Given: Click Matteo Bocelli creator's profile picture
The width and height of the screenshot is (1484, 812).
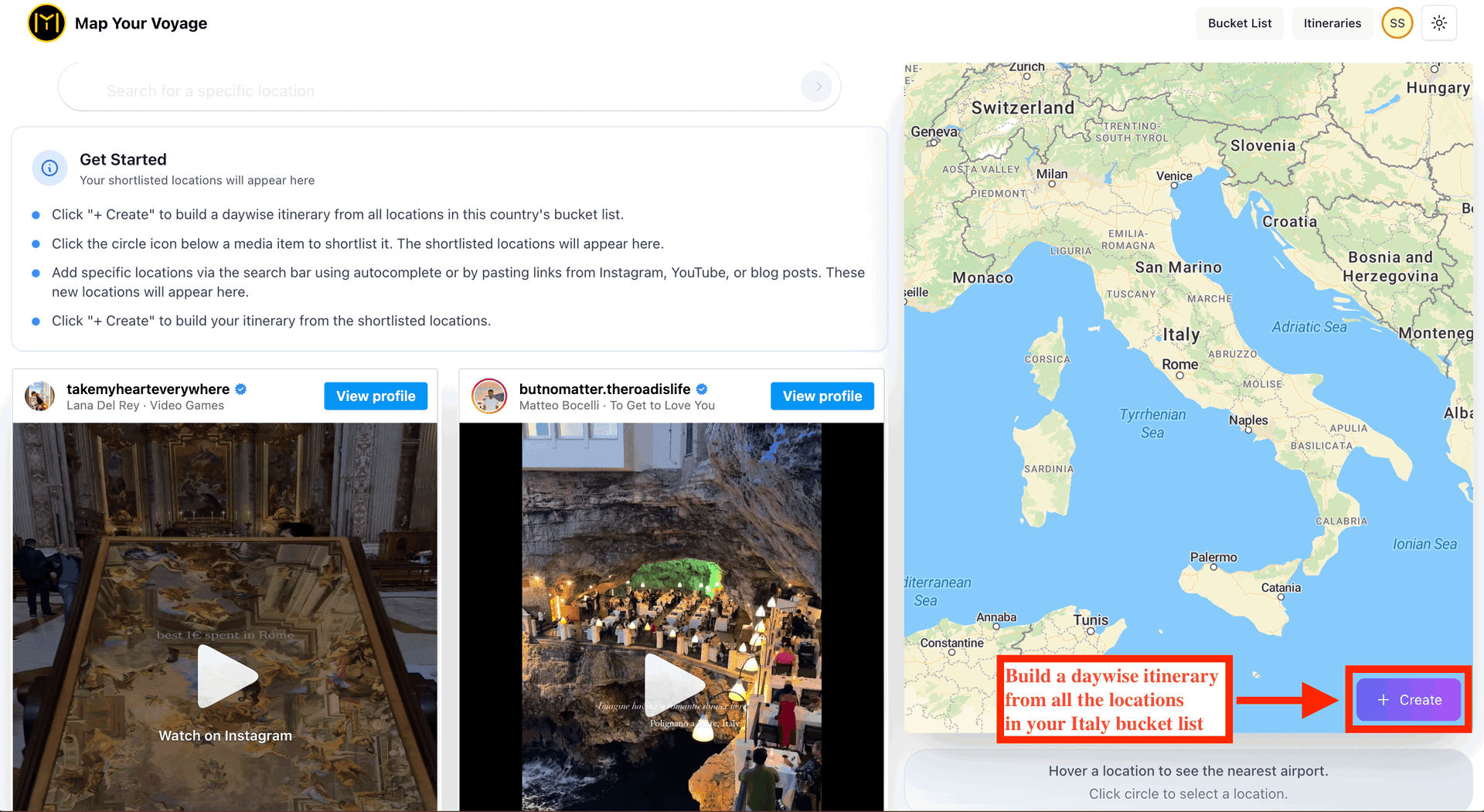Looking at the screenshot, I should [x=489, y=396].
